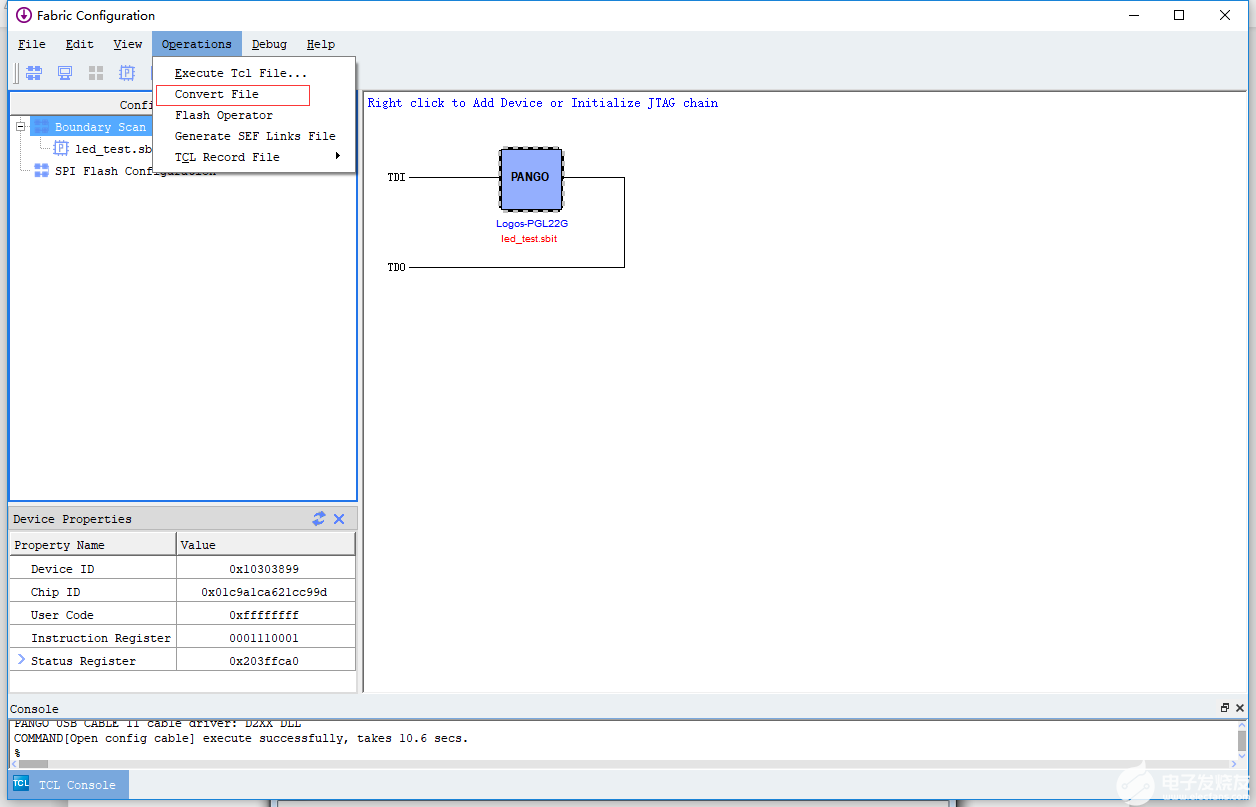Click the TCL icon on the console tab
This screenshot has height=807, width=1256.
tap(21, 784)
